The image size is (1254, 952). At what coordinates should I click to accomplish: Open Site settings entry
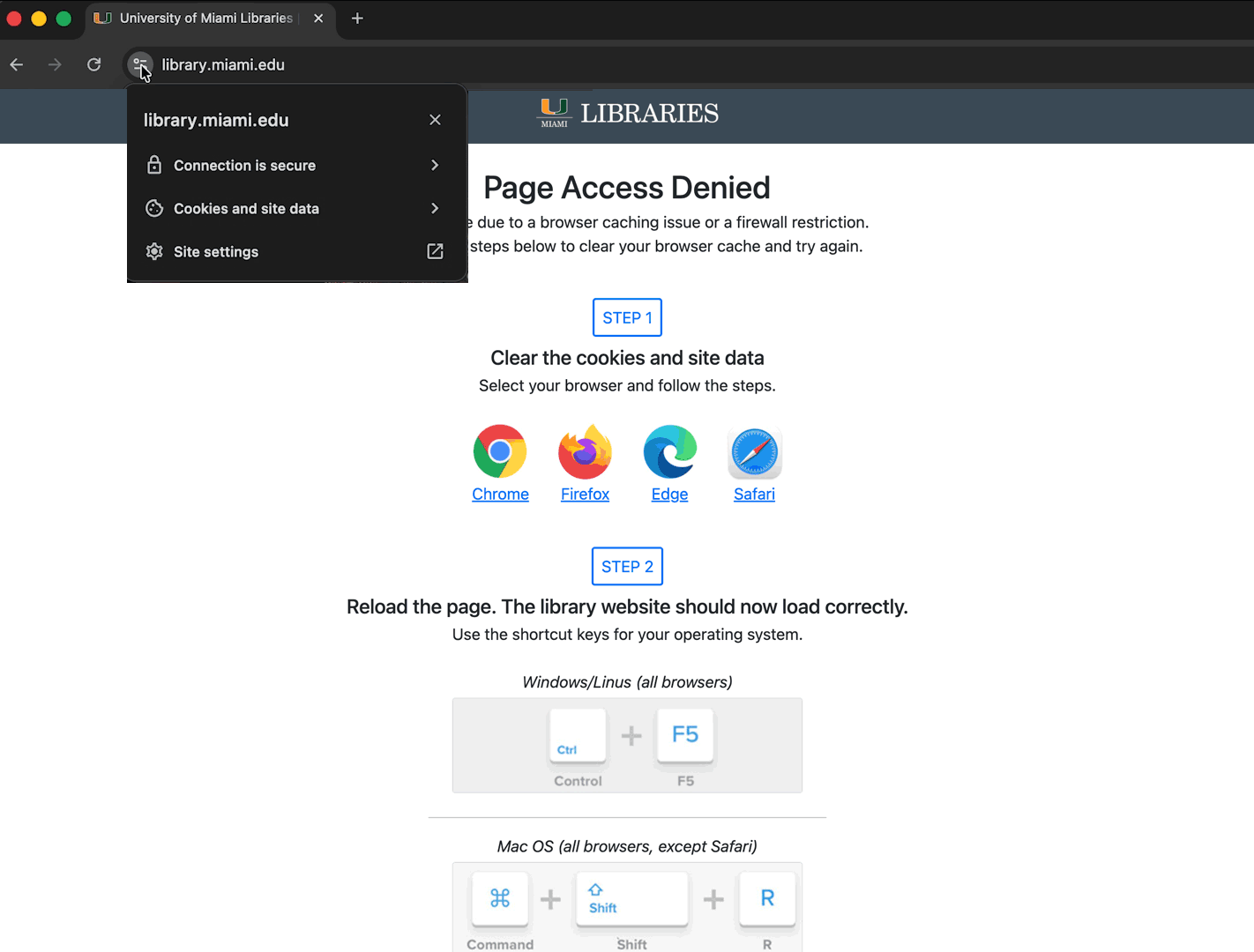click(297, 251)
